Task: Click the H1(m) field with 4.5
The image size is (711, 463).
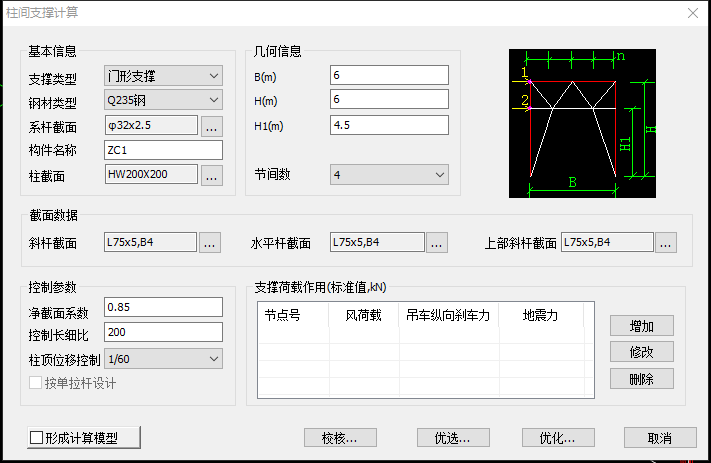Action: pos(389,125)
